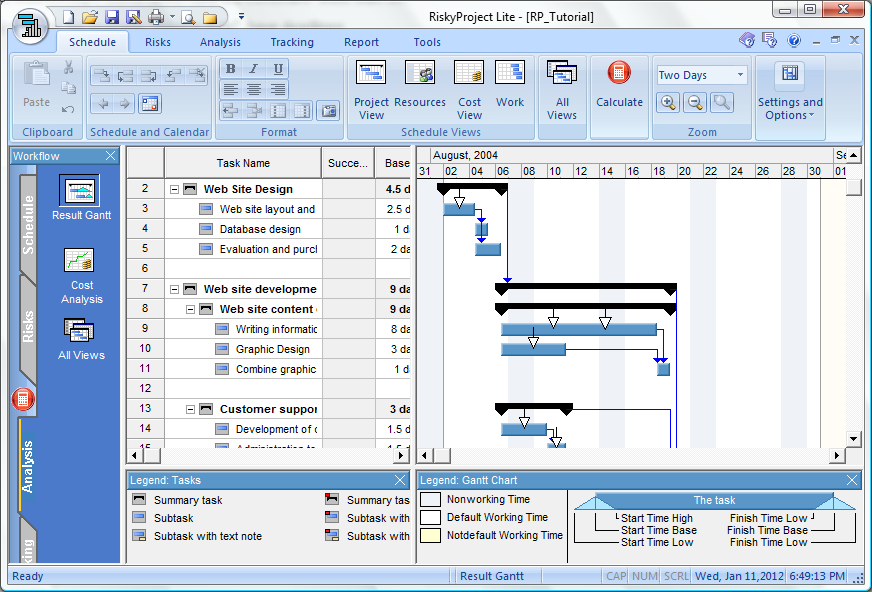This screenshot has width=872, height=592.
Task: Switch to the Tools ribbon tab
Action: coord(427,42)
